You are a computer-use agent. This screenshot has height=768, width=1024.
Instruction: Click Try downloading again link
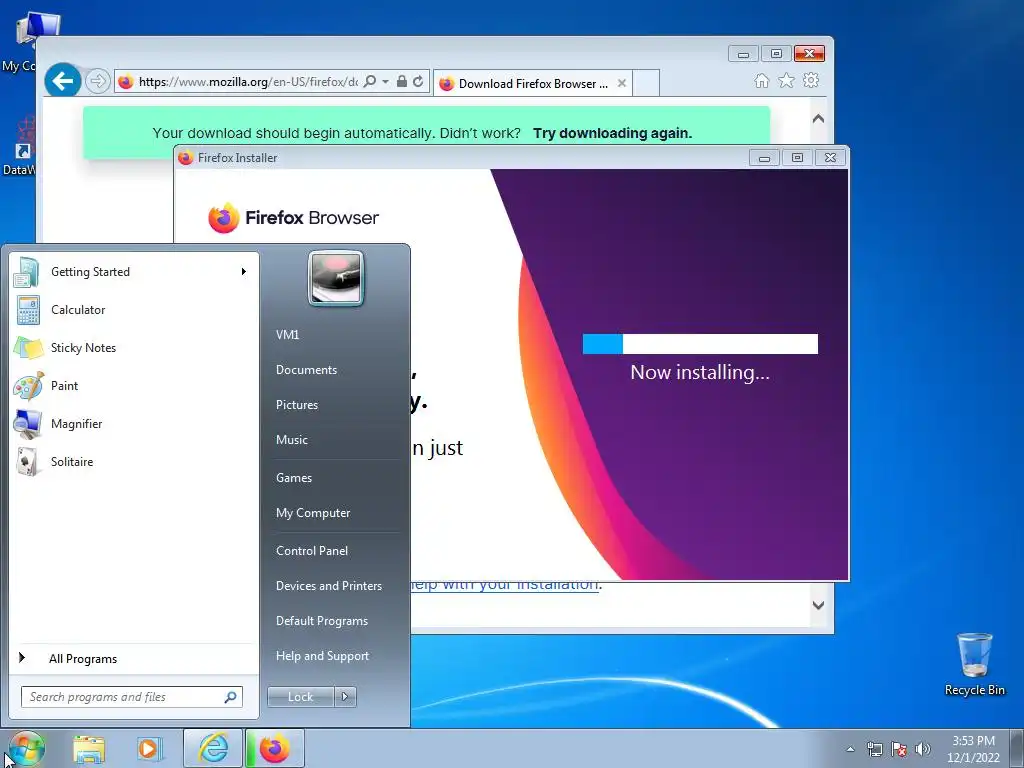pos(612,133)
